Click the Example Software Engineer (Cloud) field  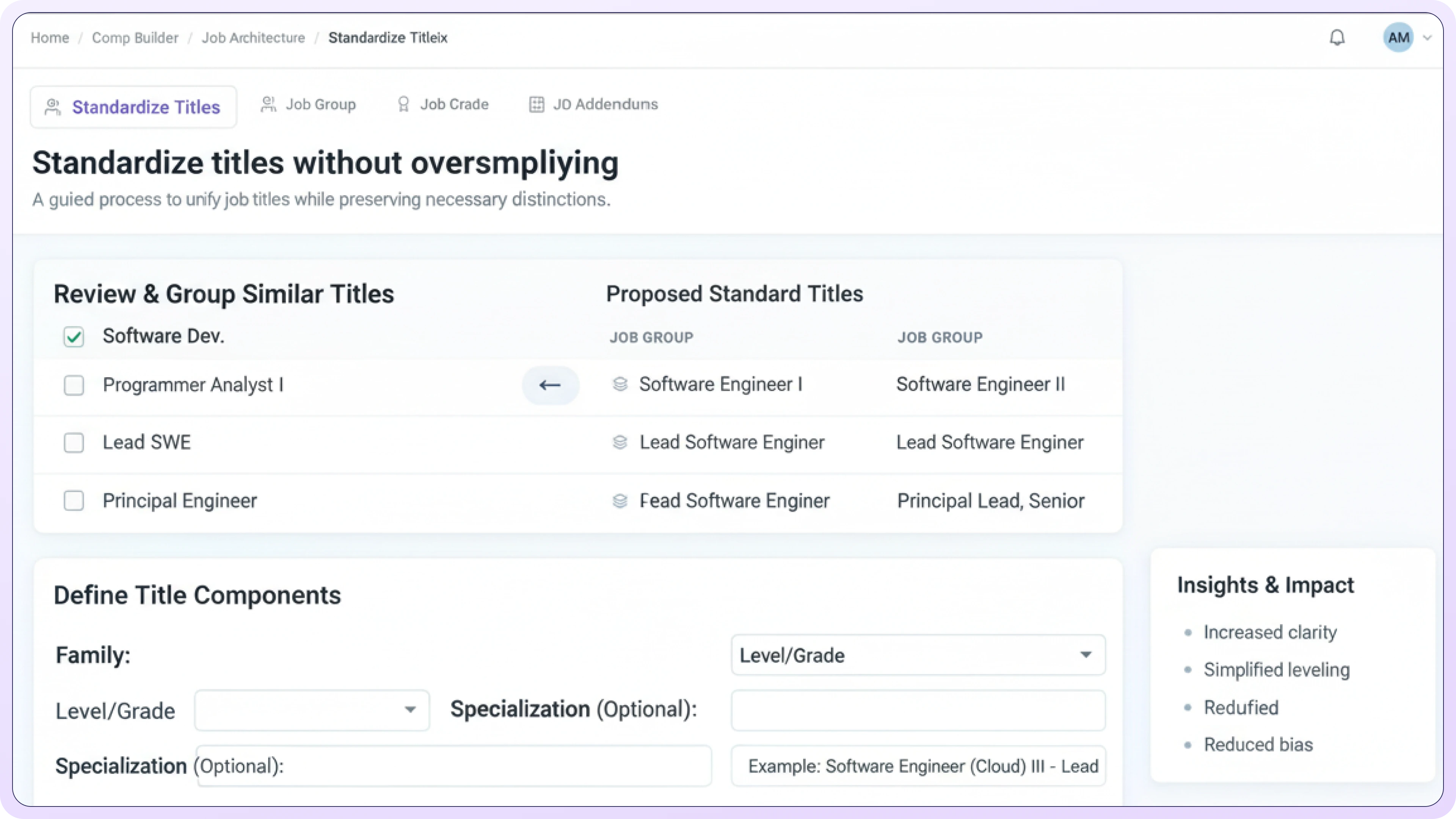pyautogui.click(x=918, y=766)
